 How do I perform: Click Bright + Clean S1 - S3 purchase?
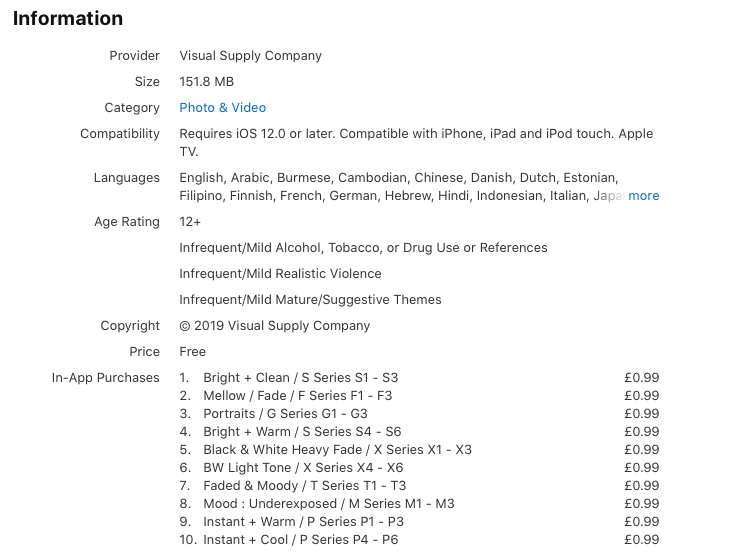coord(300,378)
